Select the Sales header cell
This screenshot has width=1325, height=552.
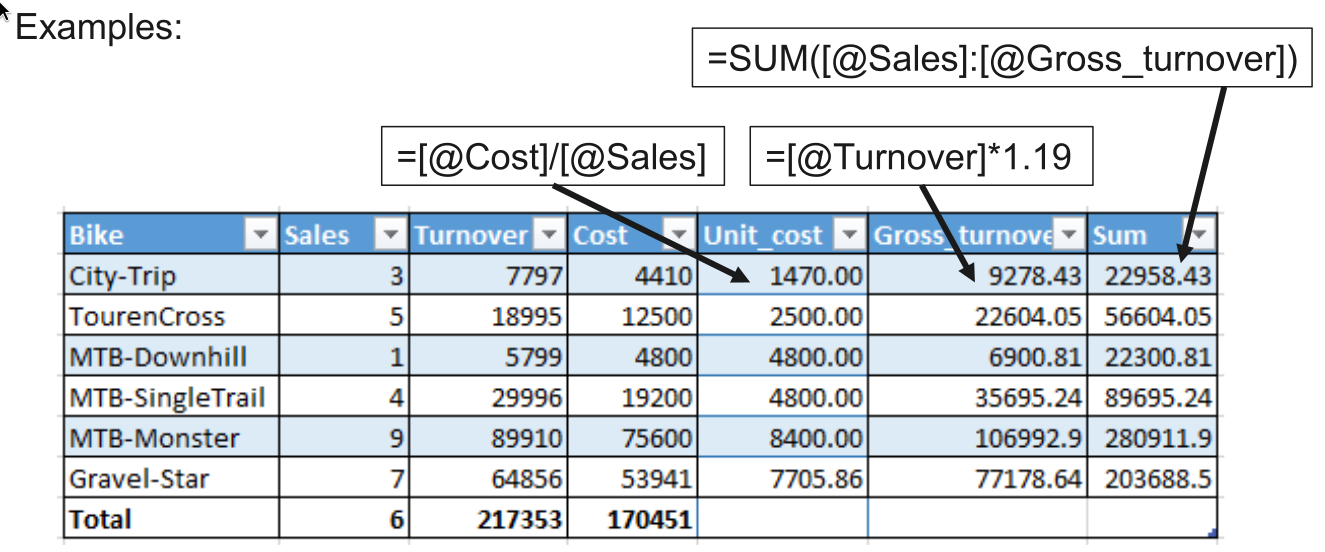tap(343, 235)
